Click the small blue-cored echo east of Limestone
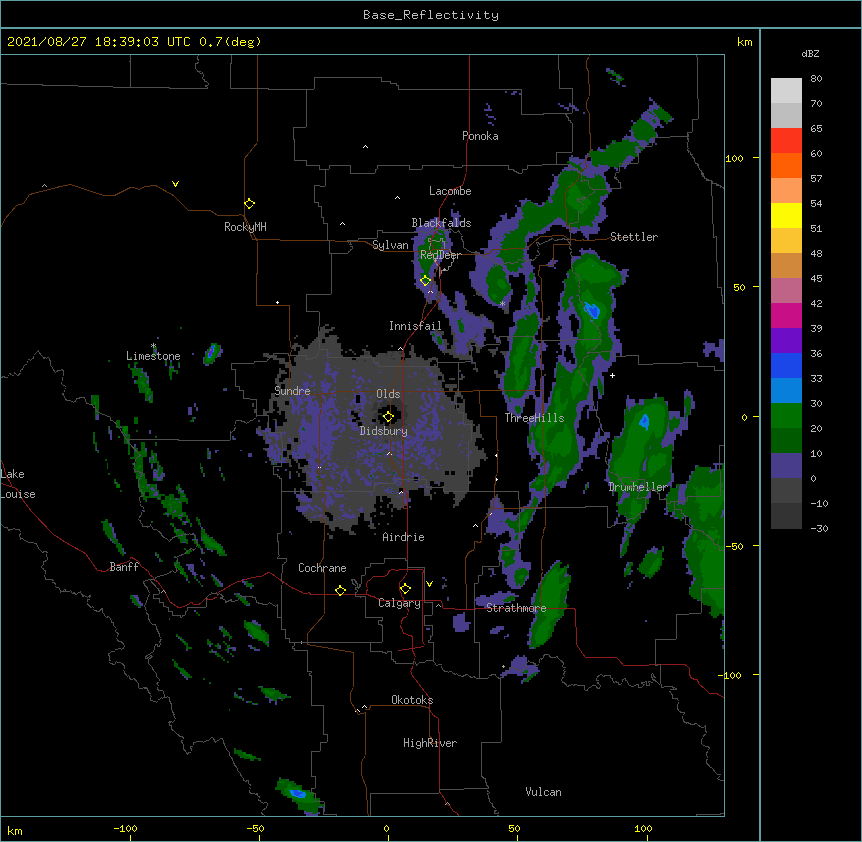The width and height of the screenshot is (862, 842). coord(212,353)
